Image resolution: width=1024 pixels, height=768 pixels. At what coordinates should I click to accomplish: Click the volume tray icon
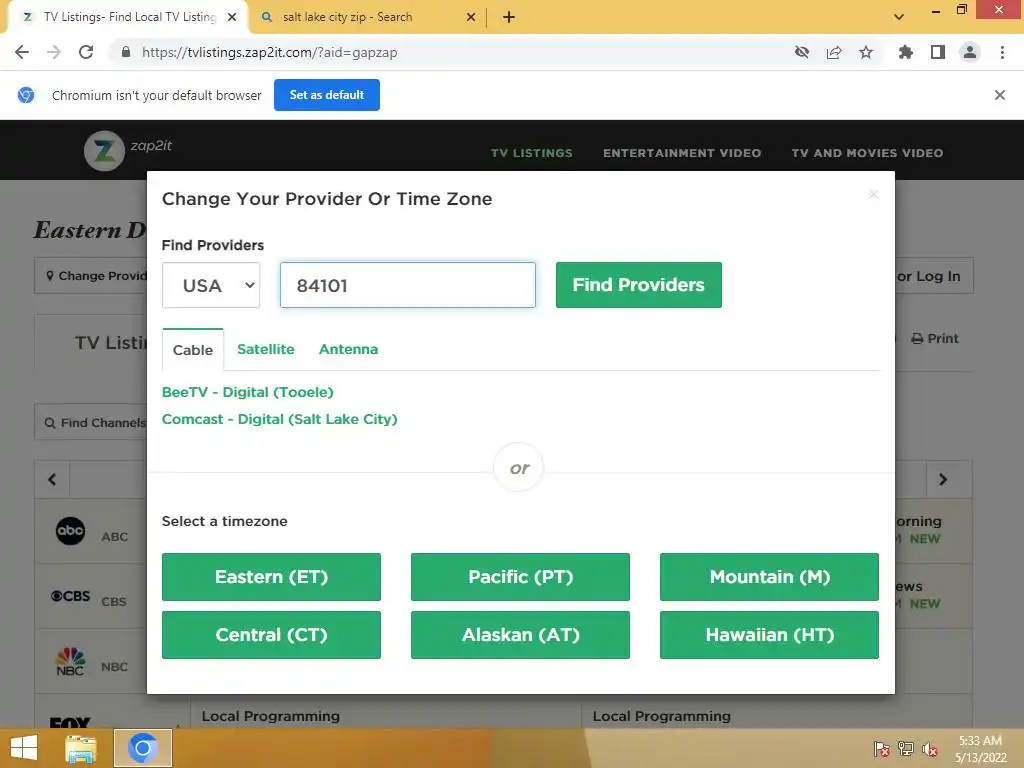tap(930, 748)
